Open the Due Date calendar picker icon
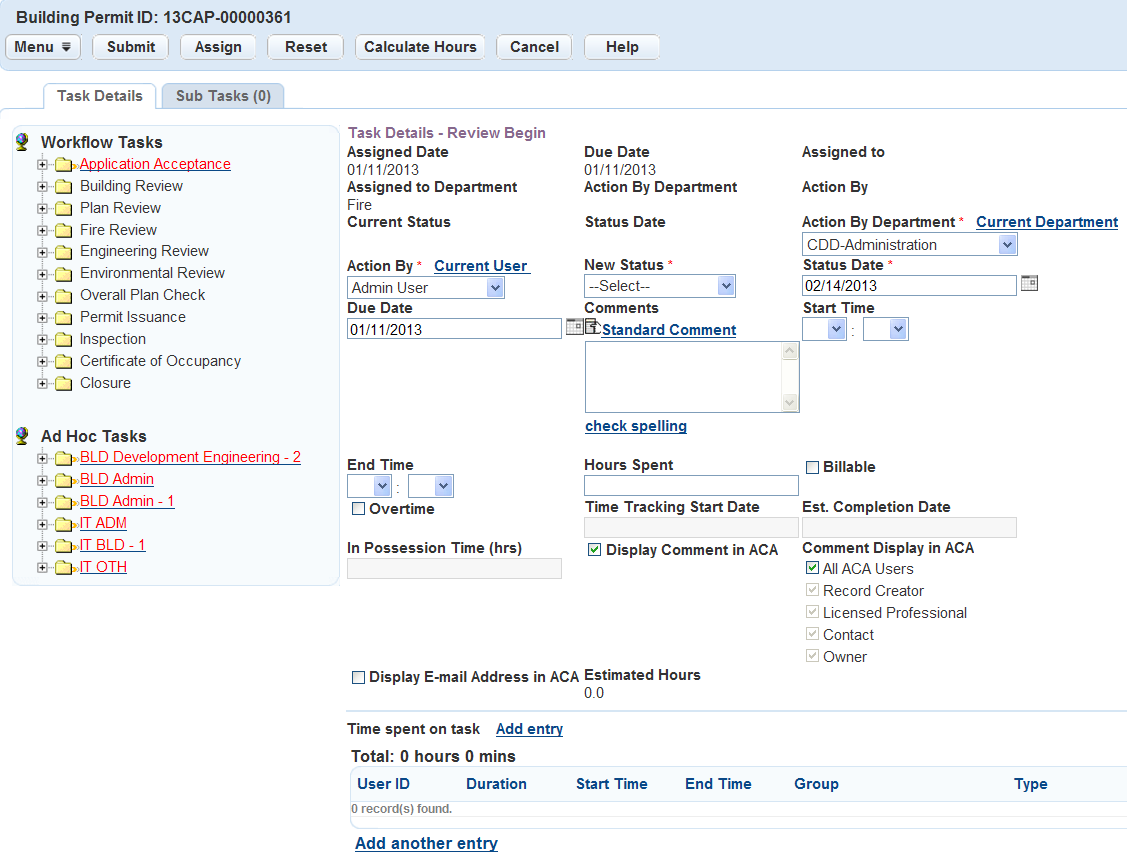 [574, 327]
